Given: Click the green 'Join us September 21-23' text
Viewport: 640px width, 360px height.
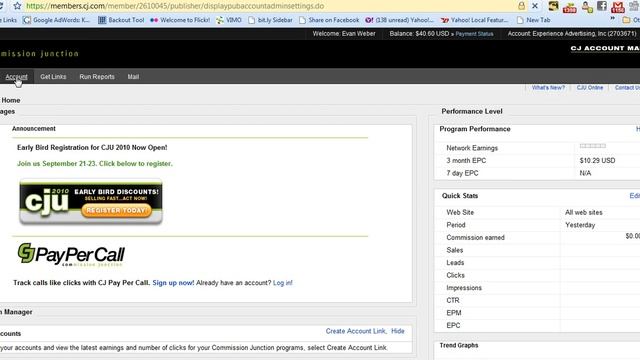Looking at the screenshot, I should click(x=95, y=163).
